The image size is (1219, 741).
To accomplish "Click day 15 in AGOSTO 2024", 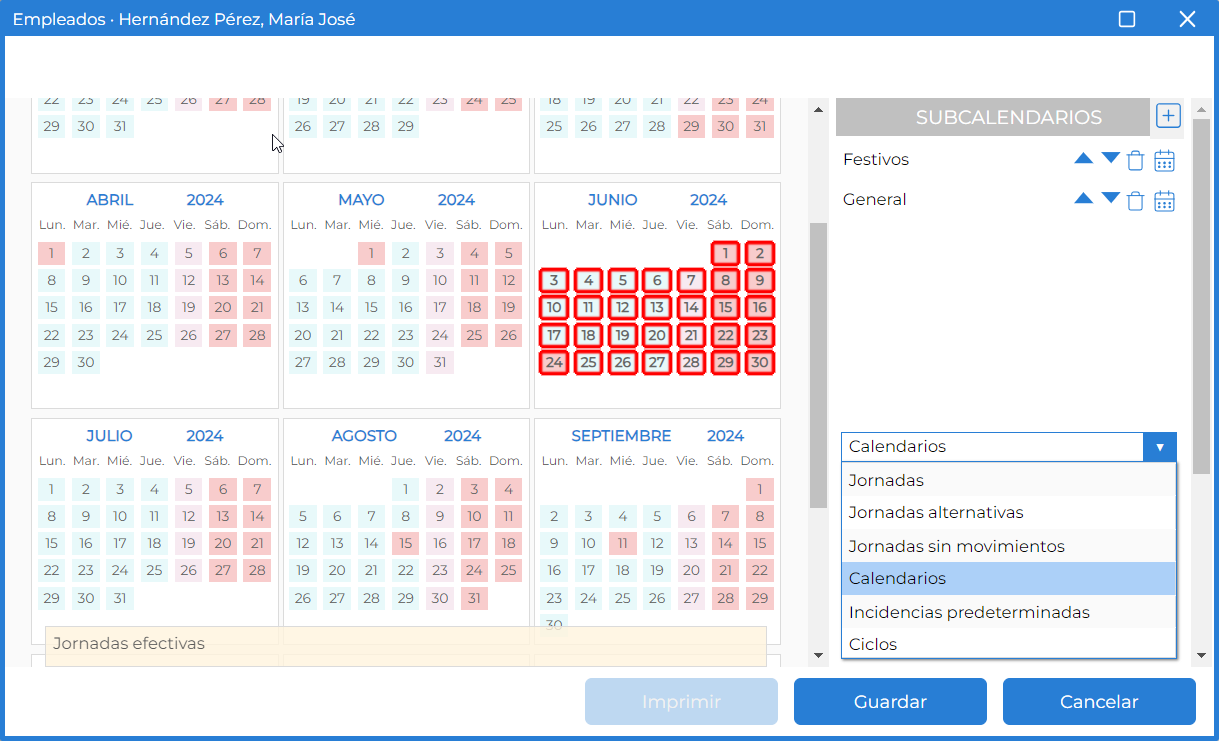I will pyautogui.click(x=405, y=543).
